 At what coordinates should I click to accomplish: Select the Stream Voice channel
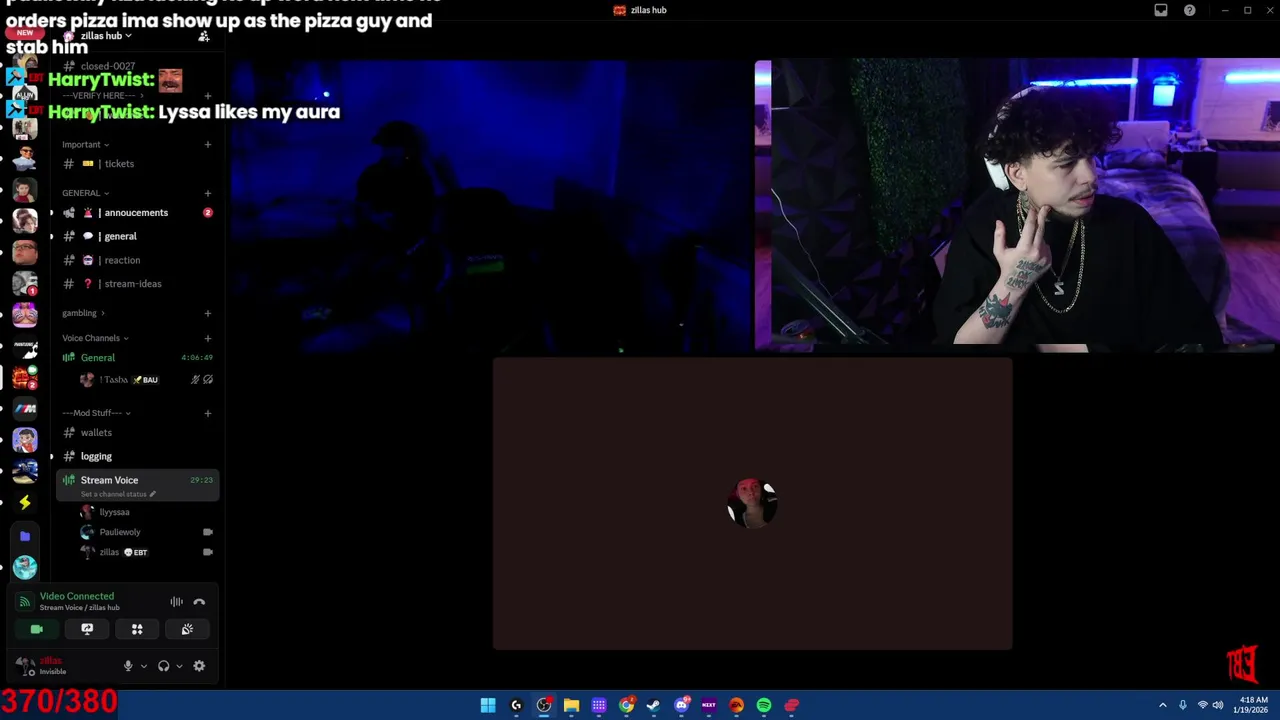tap(137, 485)
